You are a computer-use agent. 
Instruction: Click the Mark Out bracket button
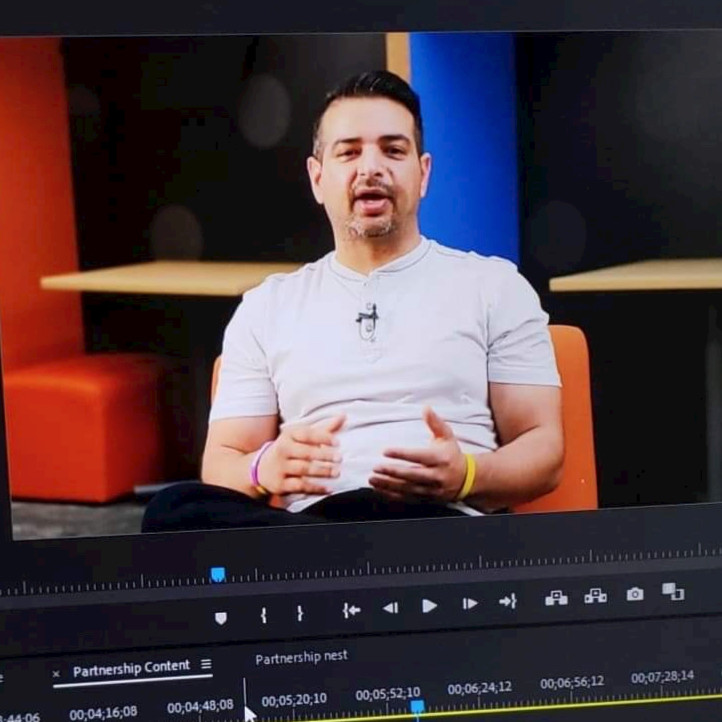[x=299, y=613]
